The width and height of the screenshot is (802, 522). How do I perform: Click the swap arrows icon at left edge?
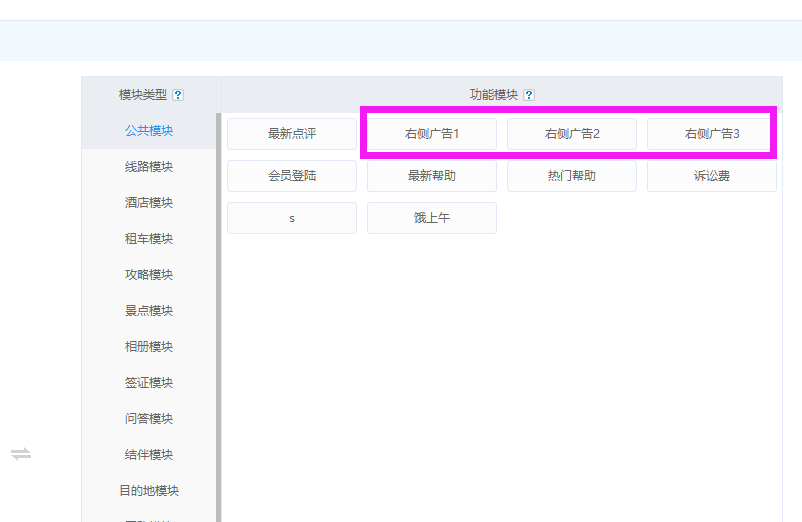pos(21,454)
